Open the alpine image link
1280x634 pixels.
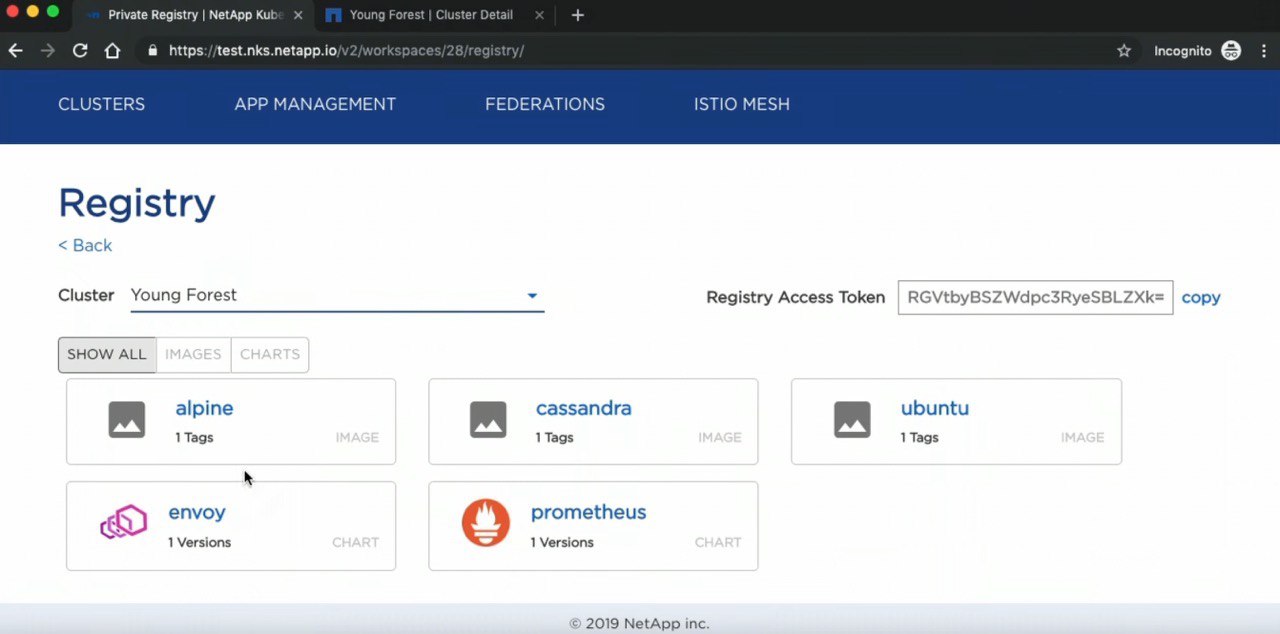click(204, 408)
